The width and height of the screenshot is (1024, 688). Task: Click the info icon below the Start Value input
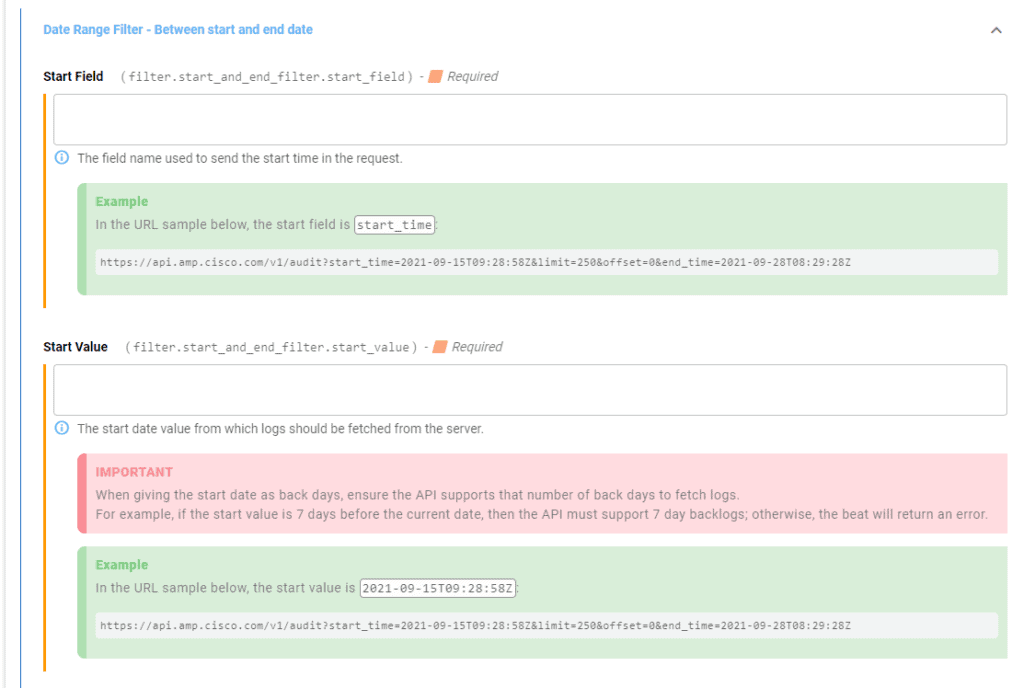pos(62,428)
